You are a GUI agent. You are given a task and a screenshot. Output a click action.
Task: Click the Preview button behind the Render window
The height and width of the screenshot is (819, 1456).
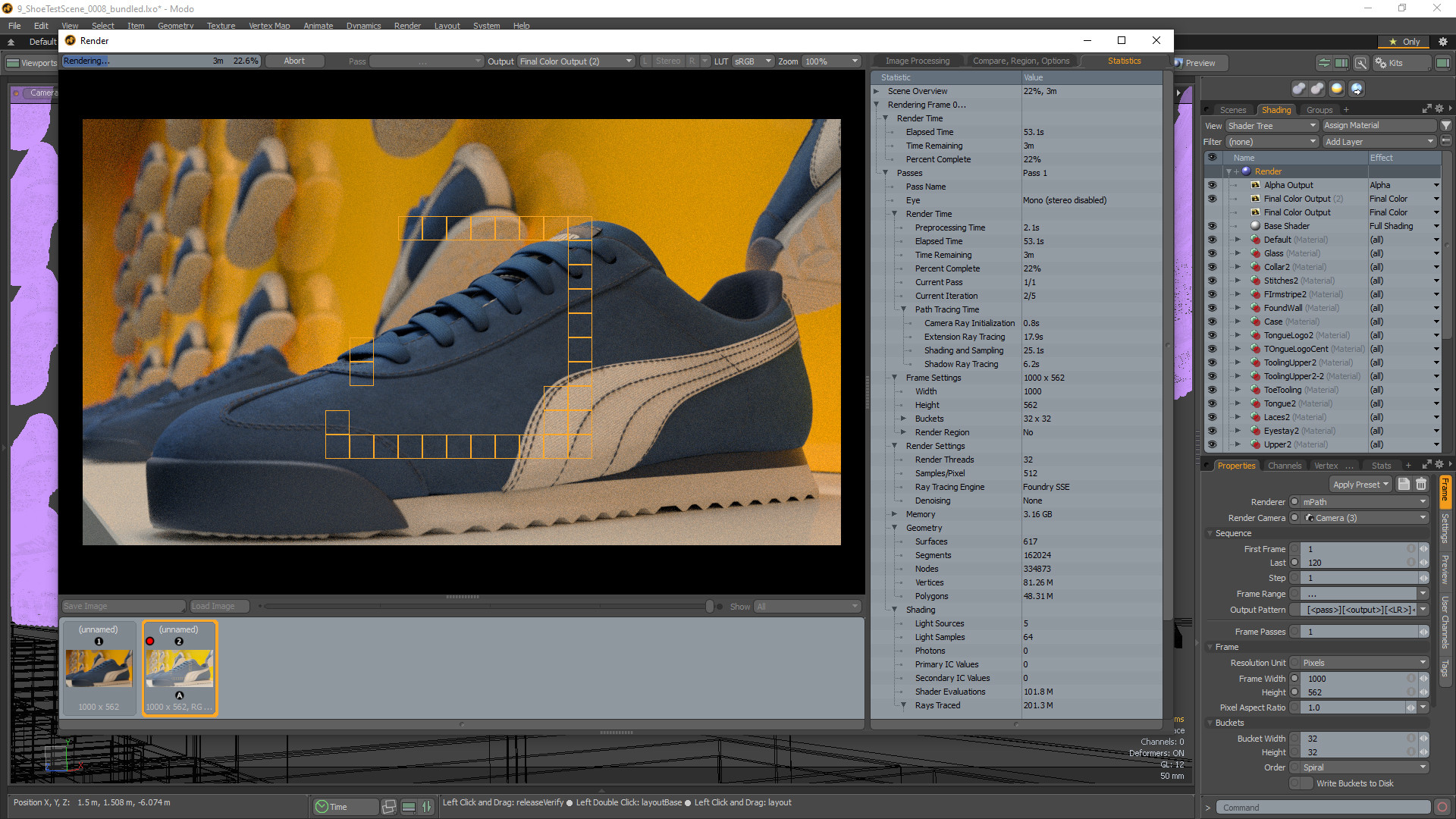(1200, 63)
